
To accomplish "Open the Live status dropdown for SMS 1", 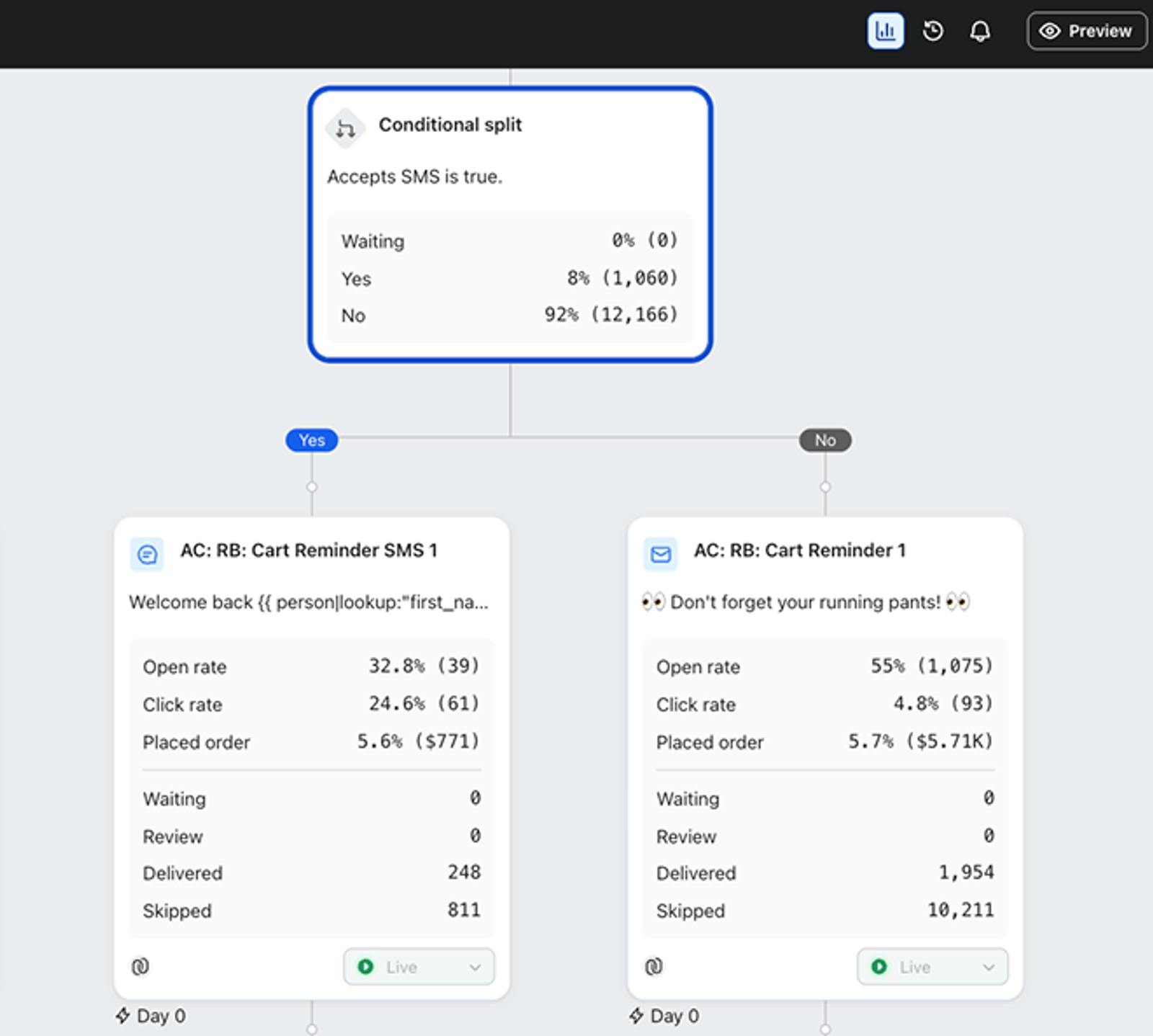I will pyautogui.click(x=419, y=967).
